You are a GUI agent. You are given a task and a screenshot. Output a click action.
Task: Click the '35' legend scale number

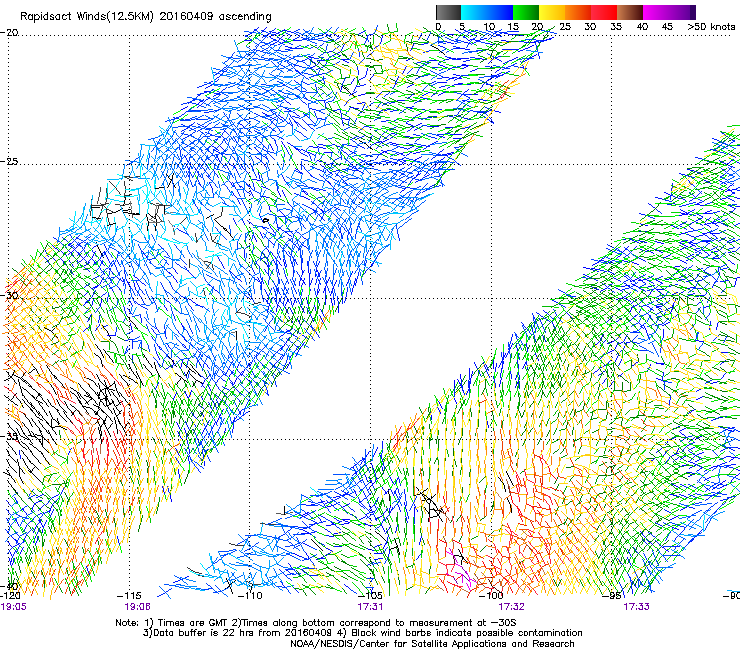point(616,26)
